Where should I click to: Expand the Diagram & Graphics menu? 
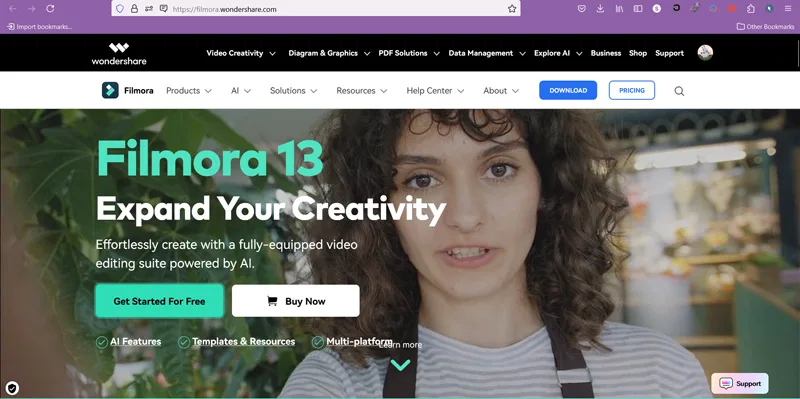(329, 53)
